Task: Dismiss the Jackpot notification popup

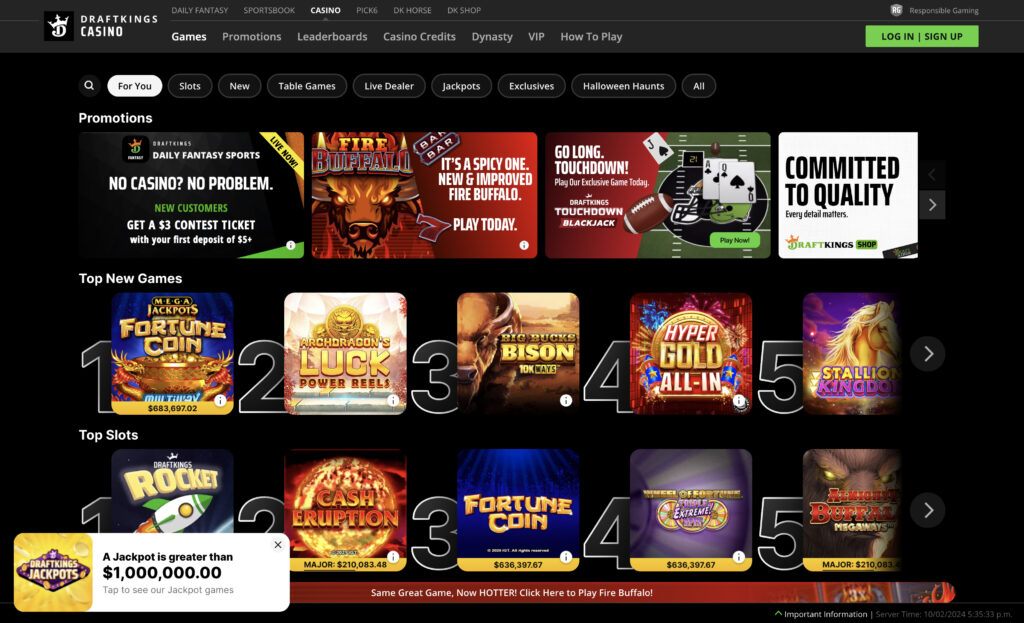Action: [x=277, y=545]
